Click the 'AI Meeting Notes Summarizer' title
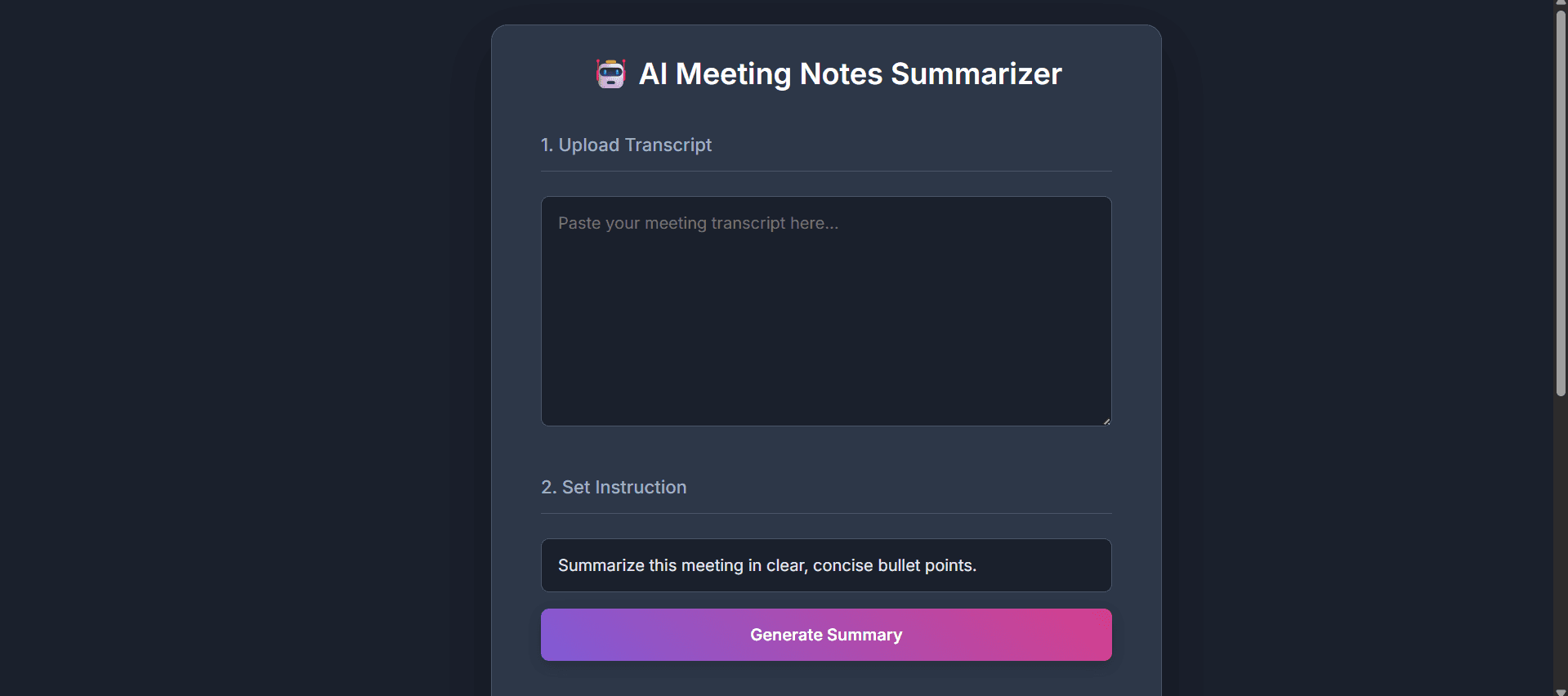The height and width of the screenshot is (696, 1568). [x=850, y=74]
